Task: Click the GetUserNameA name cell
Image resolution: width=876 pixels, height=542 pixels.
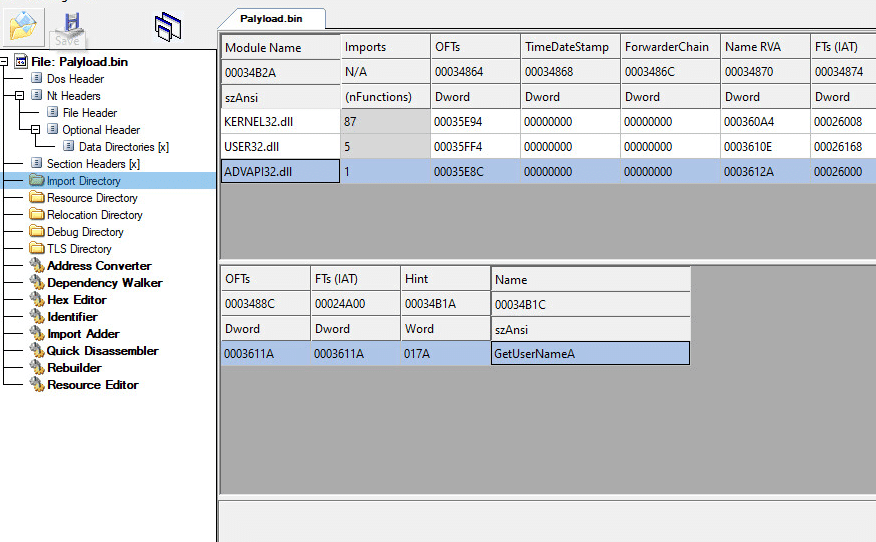Action: click(x=591, y=354)
